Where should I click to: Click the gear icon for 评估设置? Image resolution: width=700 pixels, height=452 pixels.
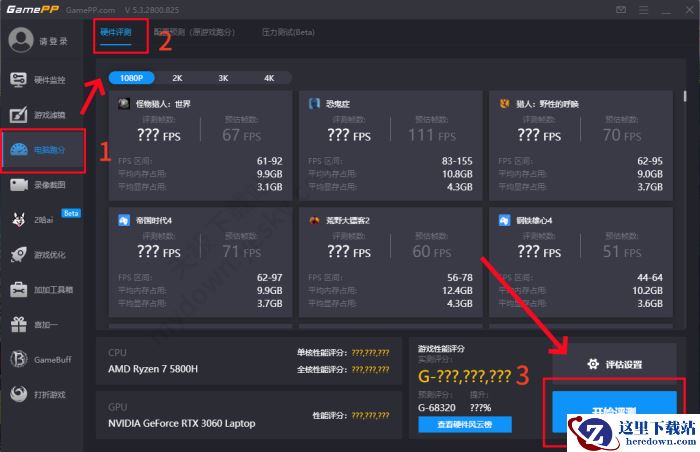click(x=593, y=364)
